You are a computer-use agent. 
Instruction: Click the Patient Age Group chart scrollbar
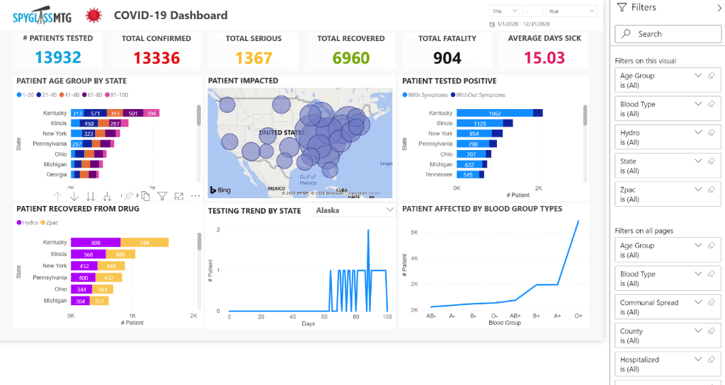tap(199, 115)
